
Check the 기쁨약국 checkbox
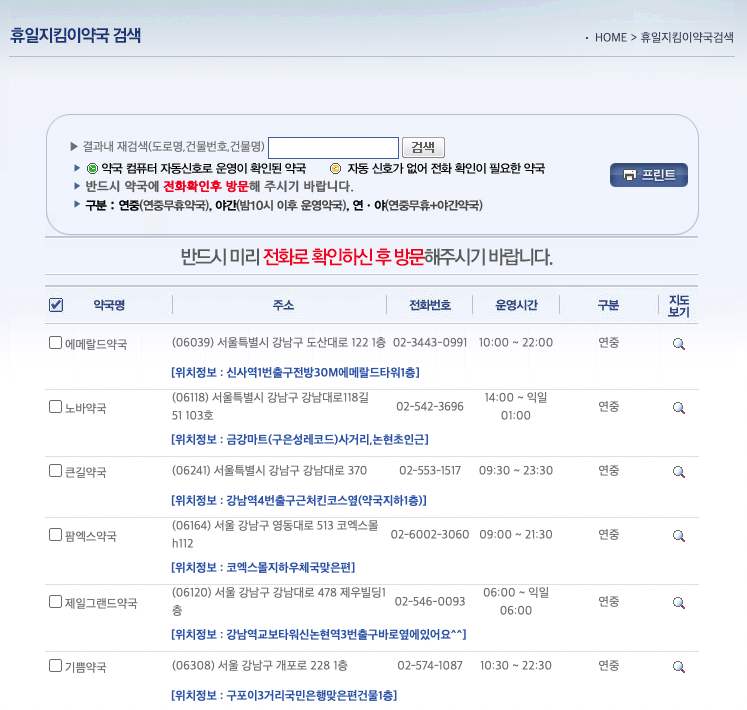tap(55, 665)
